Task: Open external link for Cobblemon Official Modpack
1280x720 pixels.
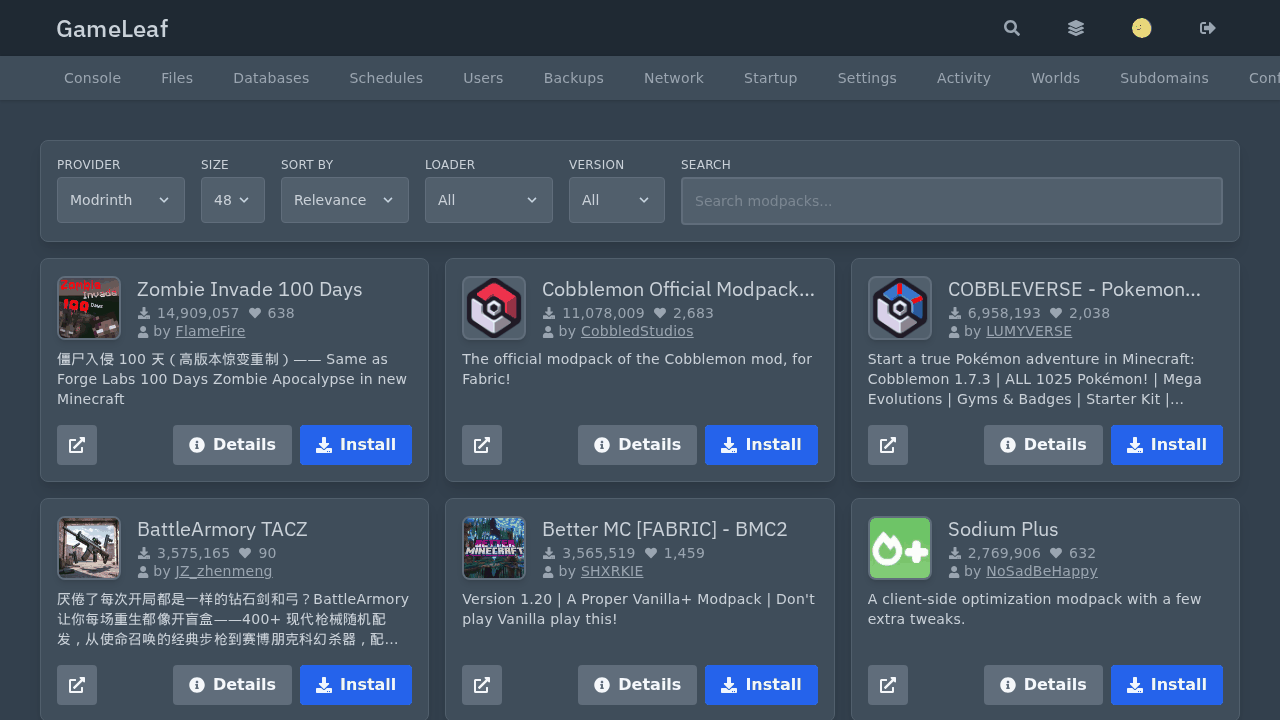Action: point(482,445)
